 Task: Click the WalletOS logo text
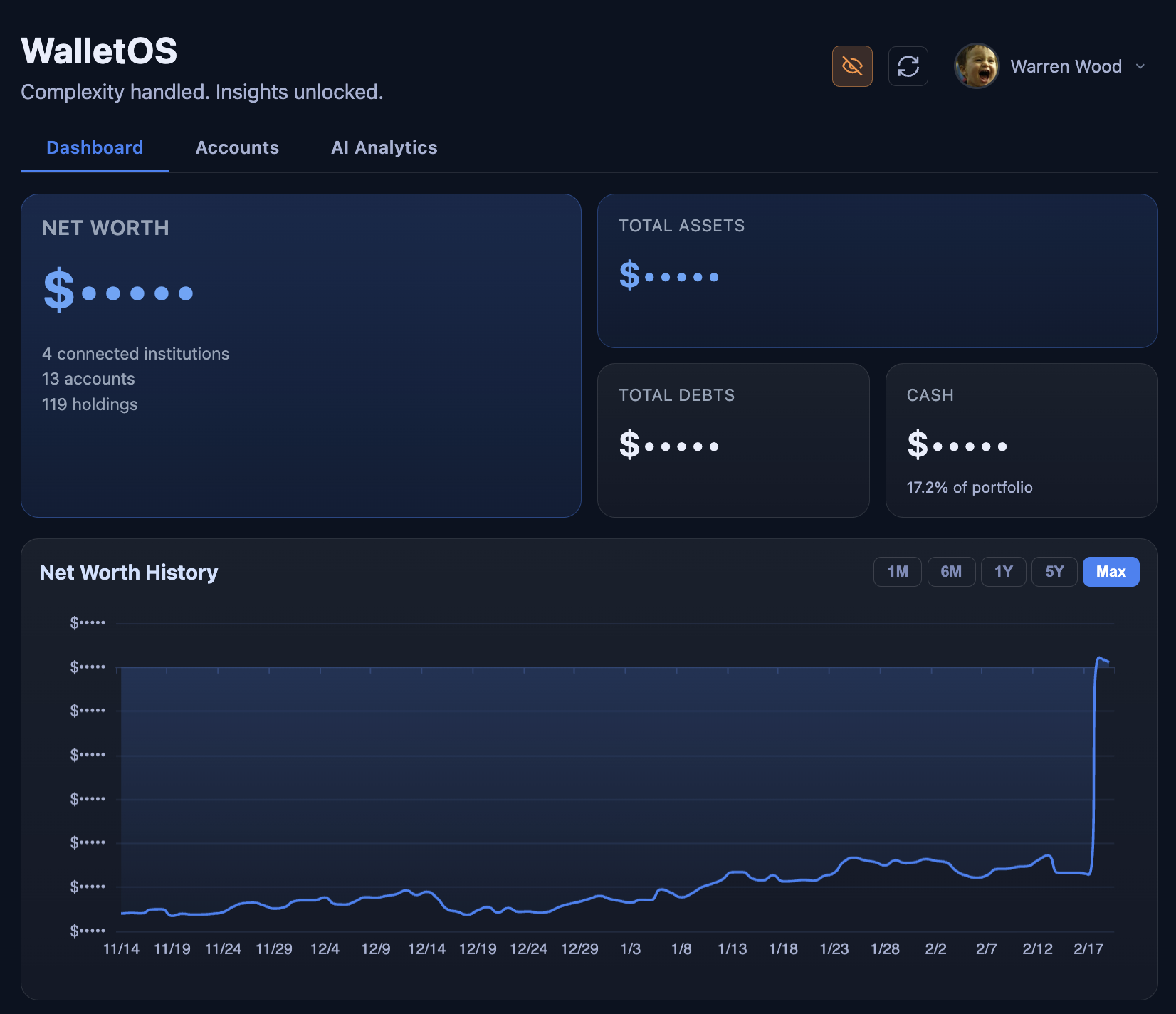[x=98, y=51]
